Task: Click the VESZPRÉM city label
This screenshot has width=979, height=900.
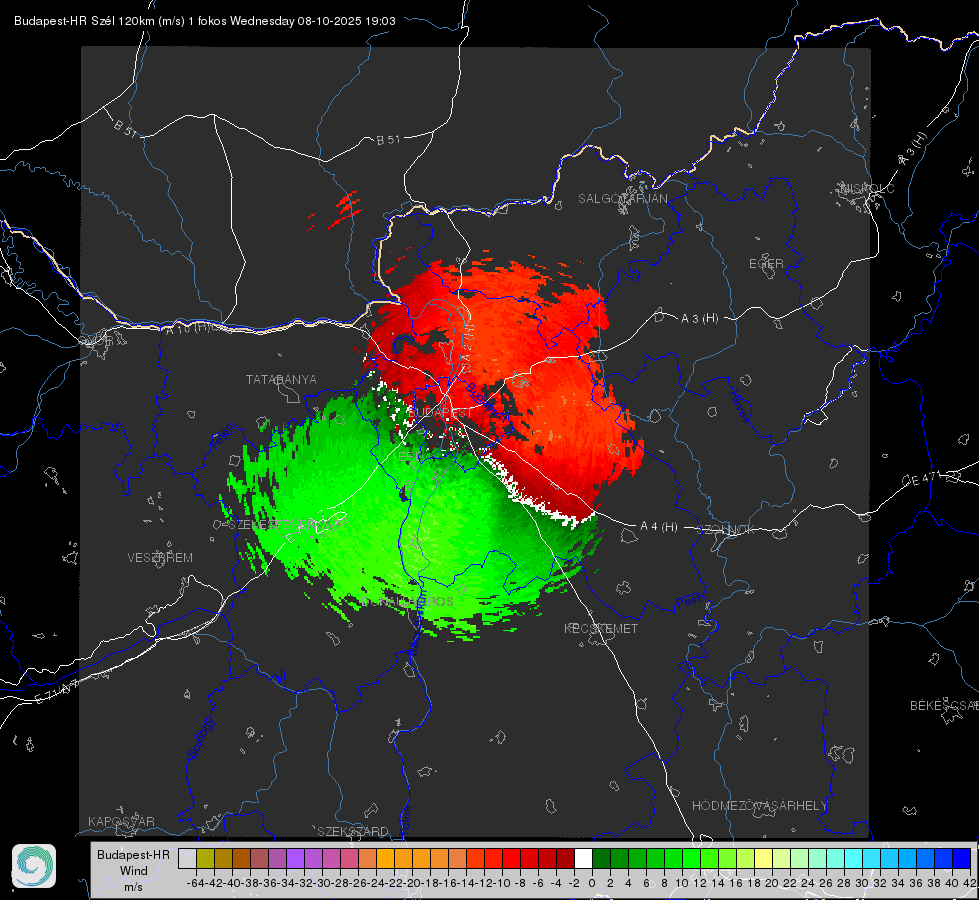Action: pos(160,558)
